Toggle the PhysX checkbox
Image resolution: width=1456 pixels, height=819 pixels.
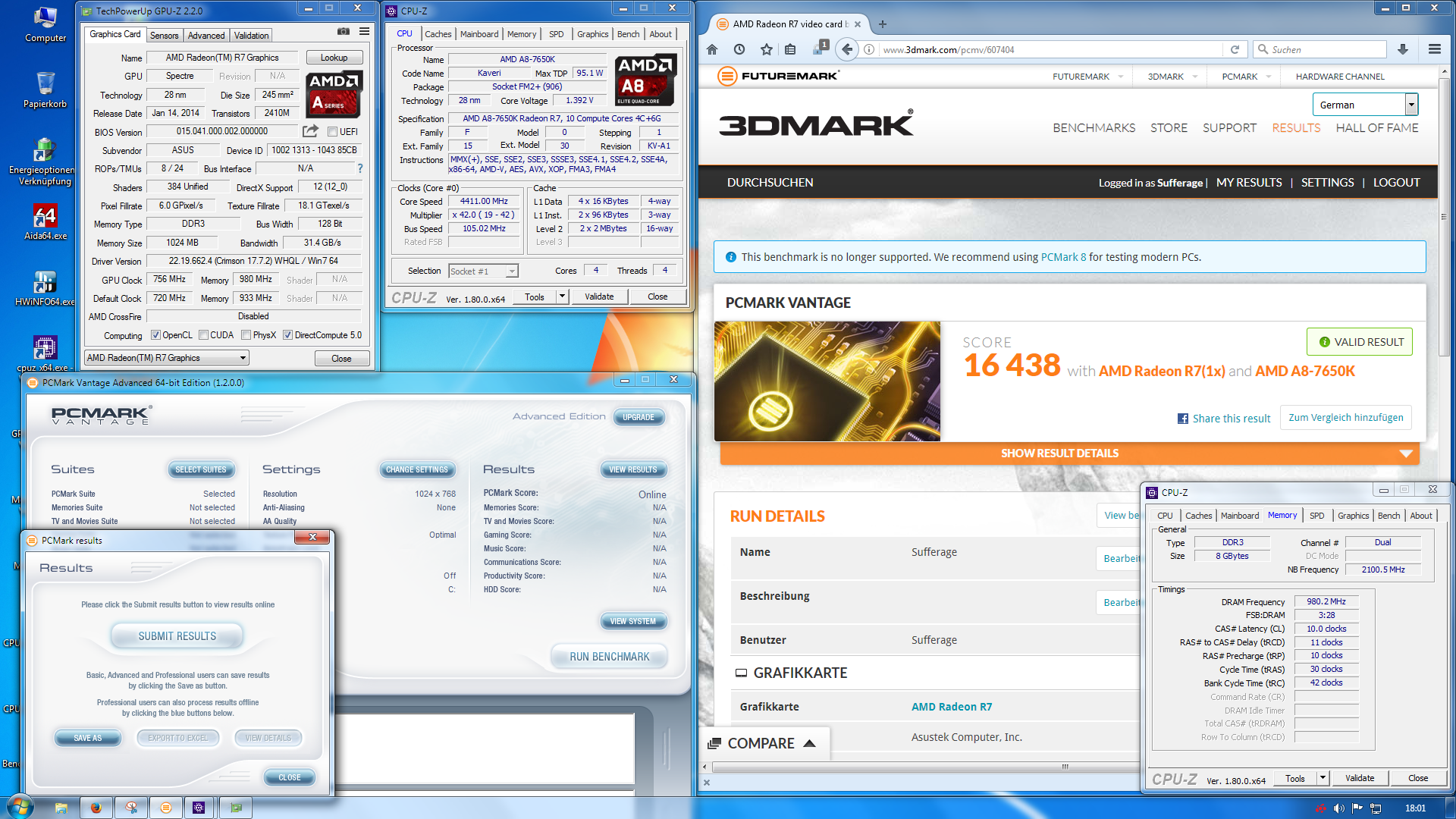(246, 335)
